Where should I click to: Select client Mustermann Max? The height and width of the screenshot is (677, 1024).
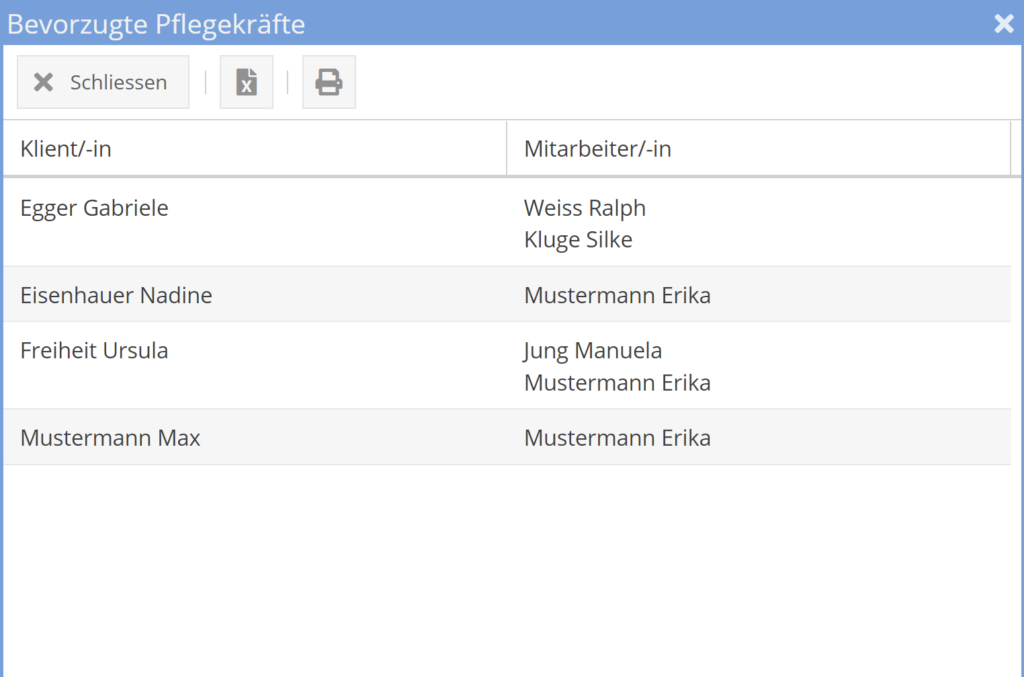(x=110, y=438)
